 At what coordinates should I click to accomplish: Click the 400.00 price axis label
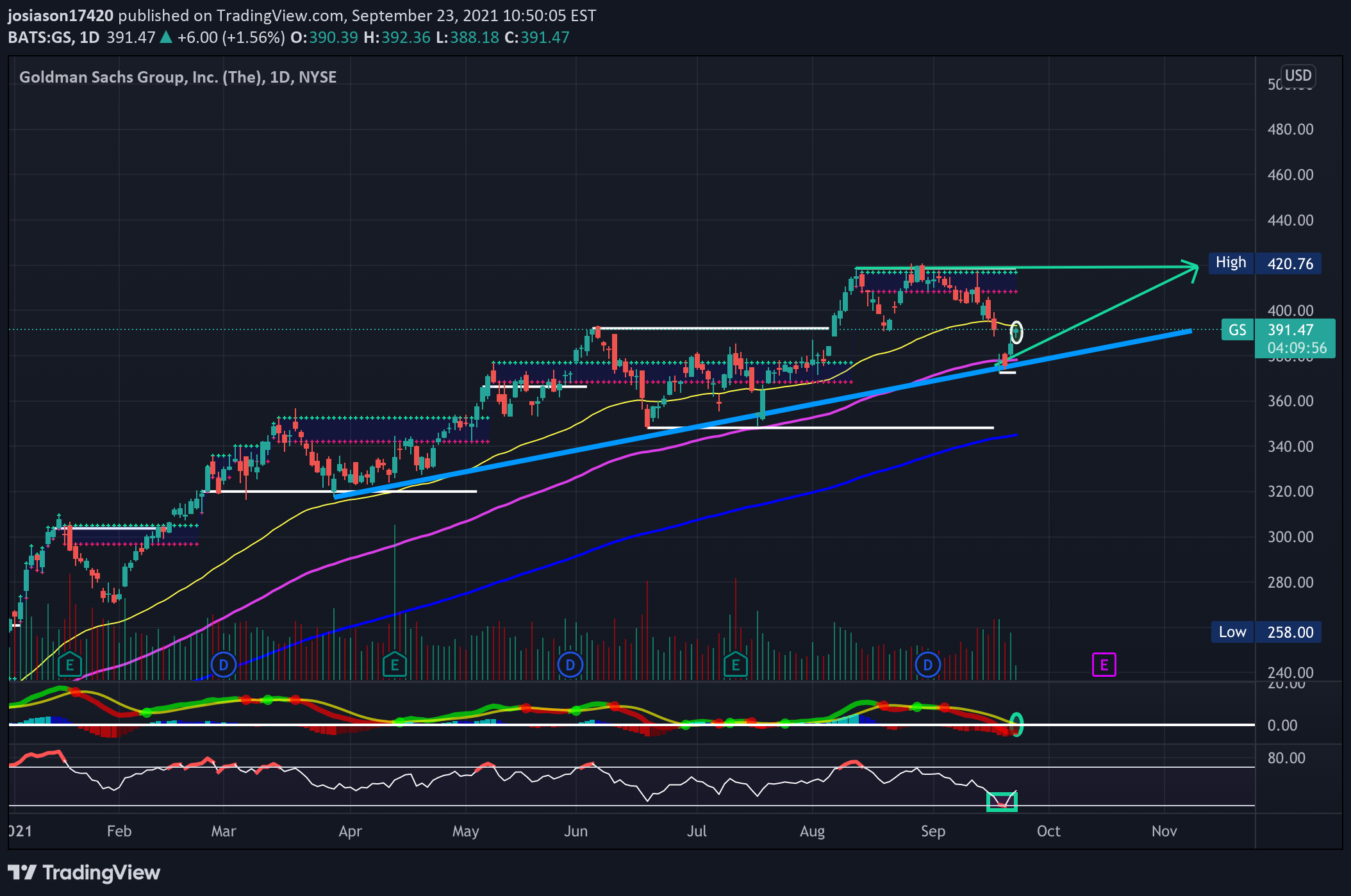click(1290, 311)
